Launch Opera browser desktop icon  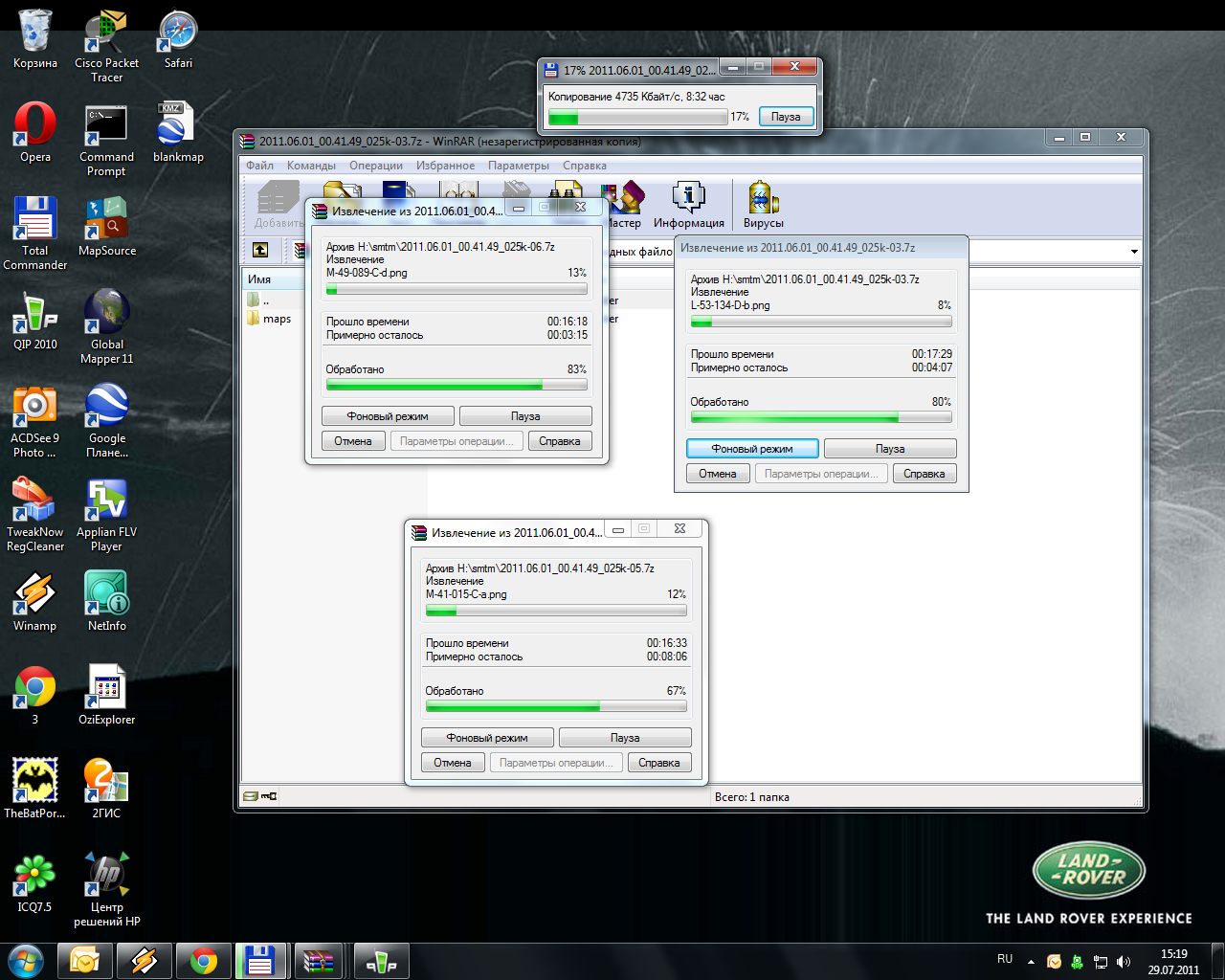pos(35,133)
